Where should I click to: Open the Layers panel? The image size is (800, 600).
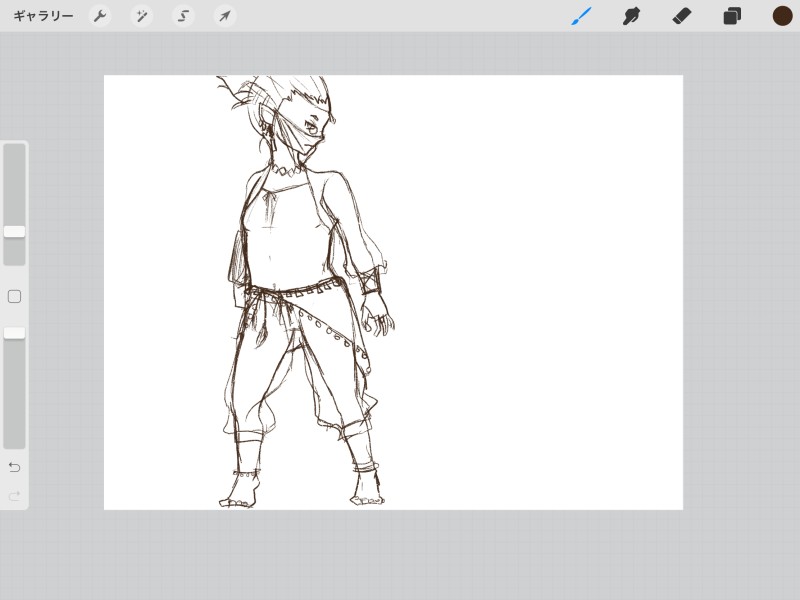[732, 16]
